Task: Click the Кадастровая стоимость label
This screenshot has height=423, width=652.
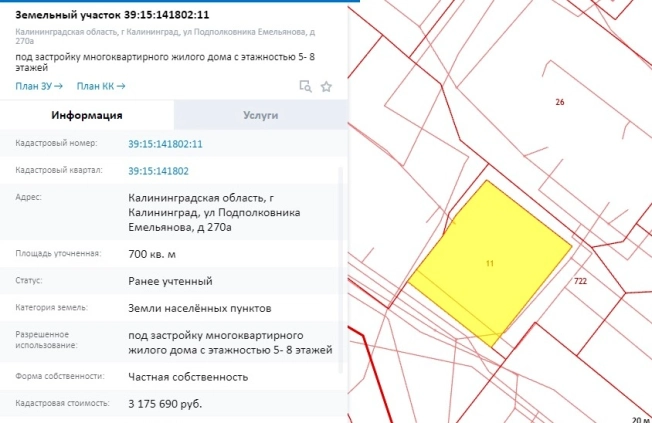Action: tap(62, 403)
